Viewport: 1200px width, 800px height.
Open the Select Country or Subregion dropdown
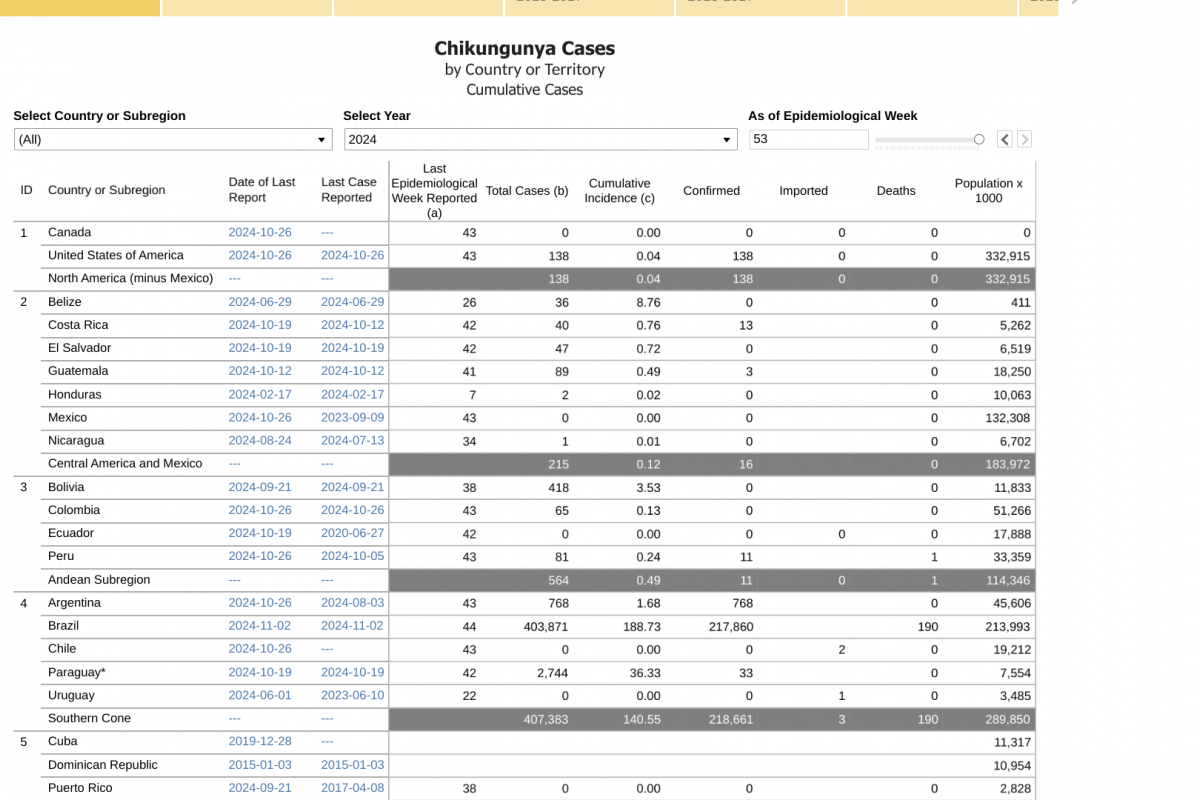click(x=173, y=140)
